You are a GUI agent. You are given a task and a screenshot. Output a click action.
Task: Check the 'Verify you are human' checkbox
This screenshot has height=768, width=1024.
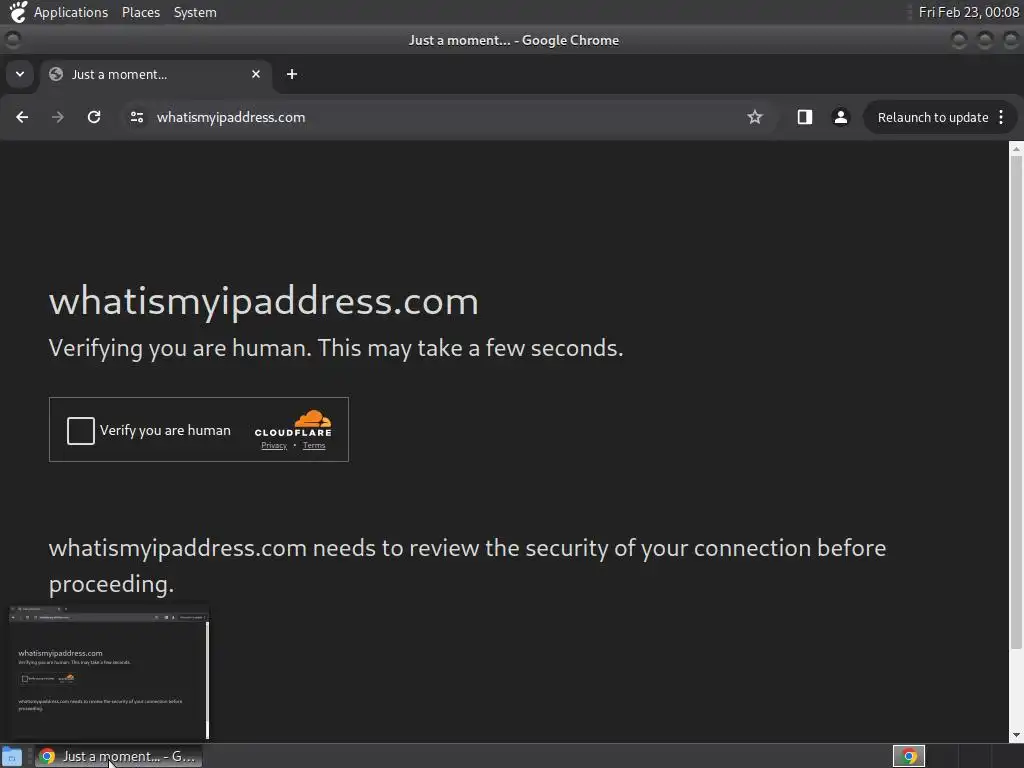[x=81, y=431]
